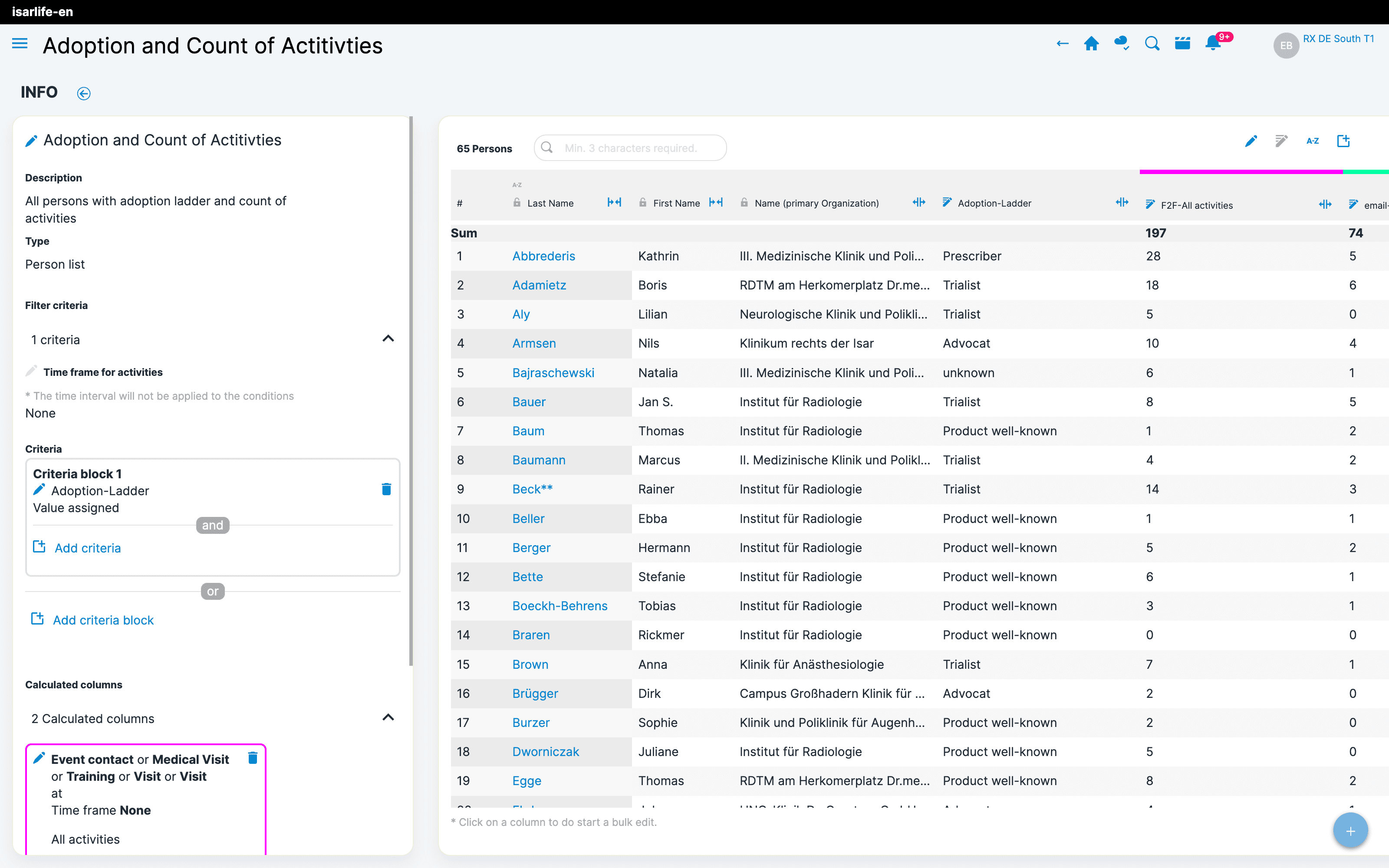Screen dimensions: 1389x868
Task: Open person Abbrederis link
Action: [543, 256]
